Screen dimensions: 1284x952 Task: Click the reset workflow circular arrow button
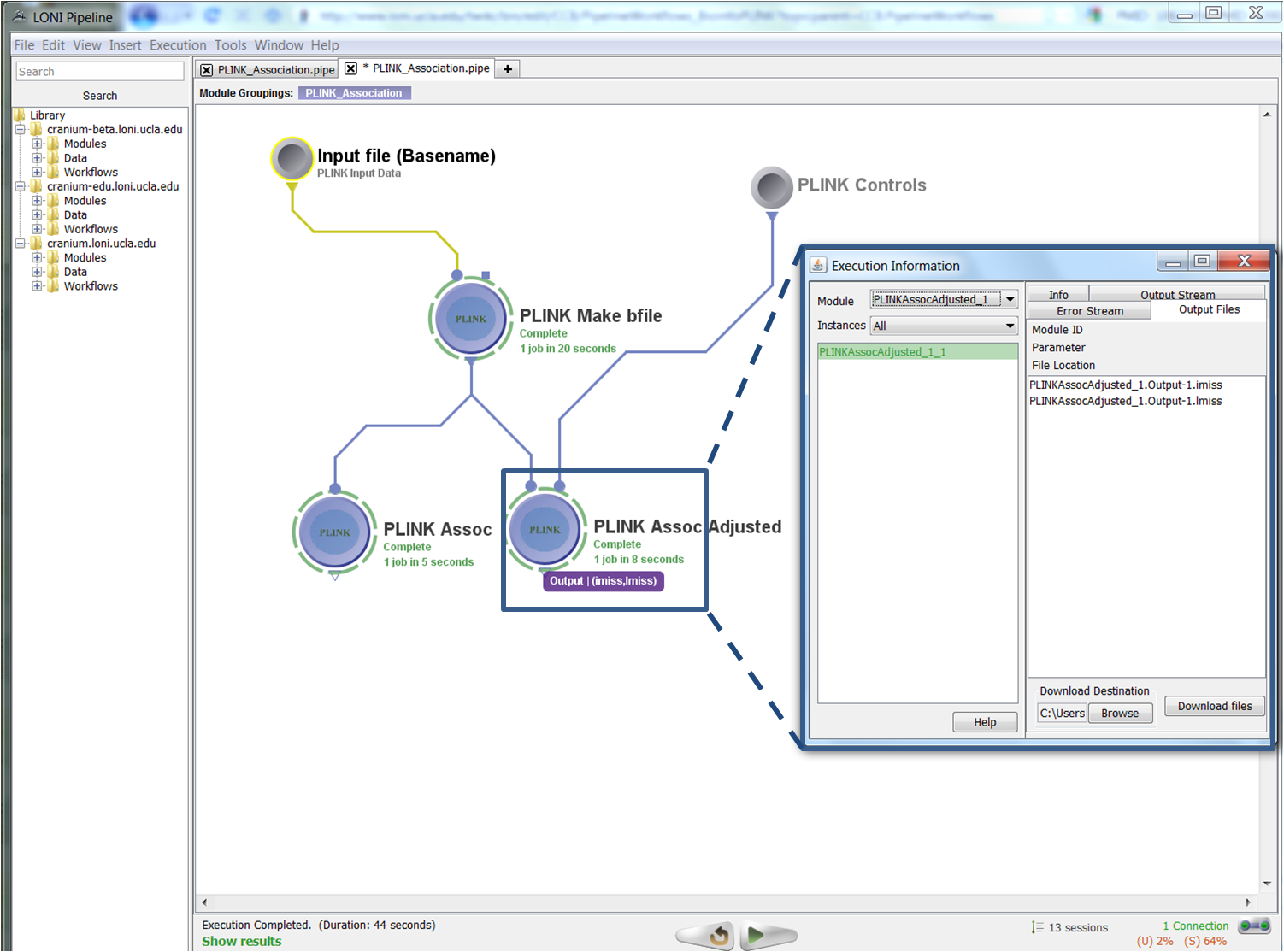705,936
